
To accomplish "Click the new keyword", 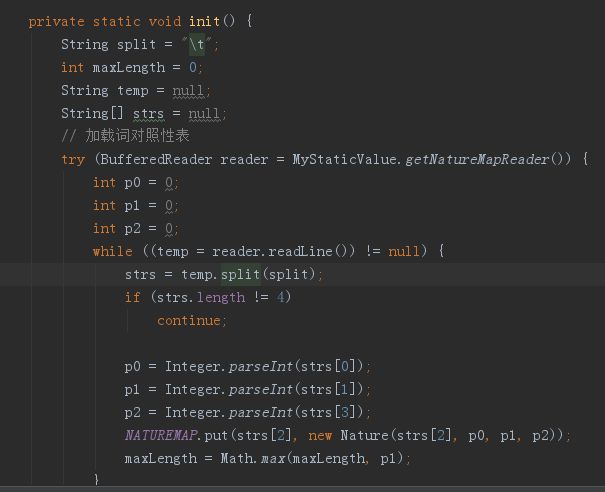I will tap(320, 436).
